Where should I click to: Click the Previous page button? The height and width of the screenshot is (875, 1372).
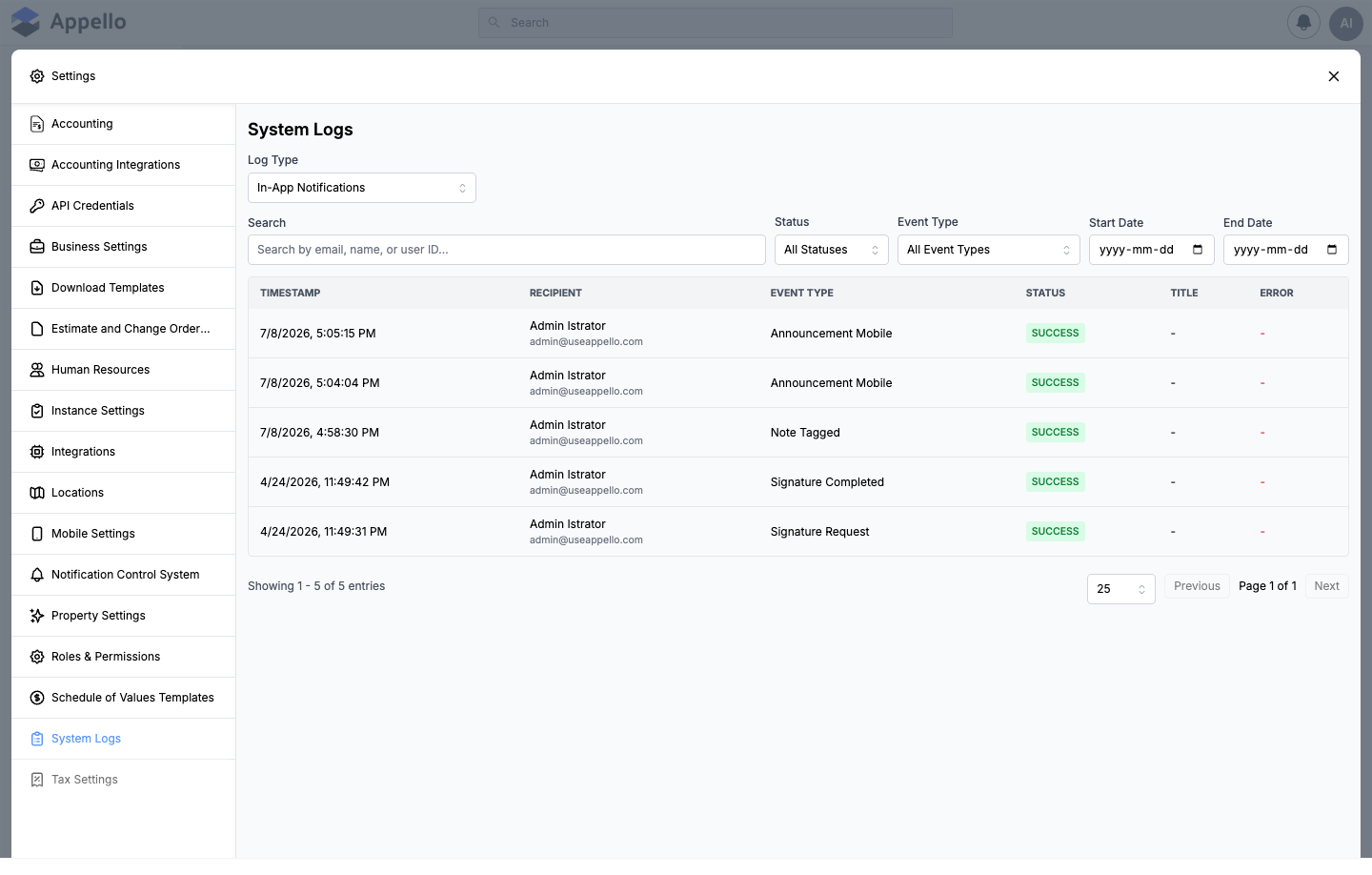pyautogui.click(x=1197, y=586)
